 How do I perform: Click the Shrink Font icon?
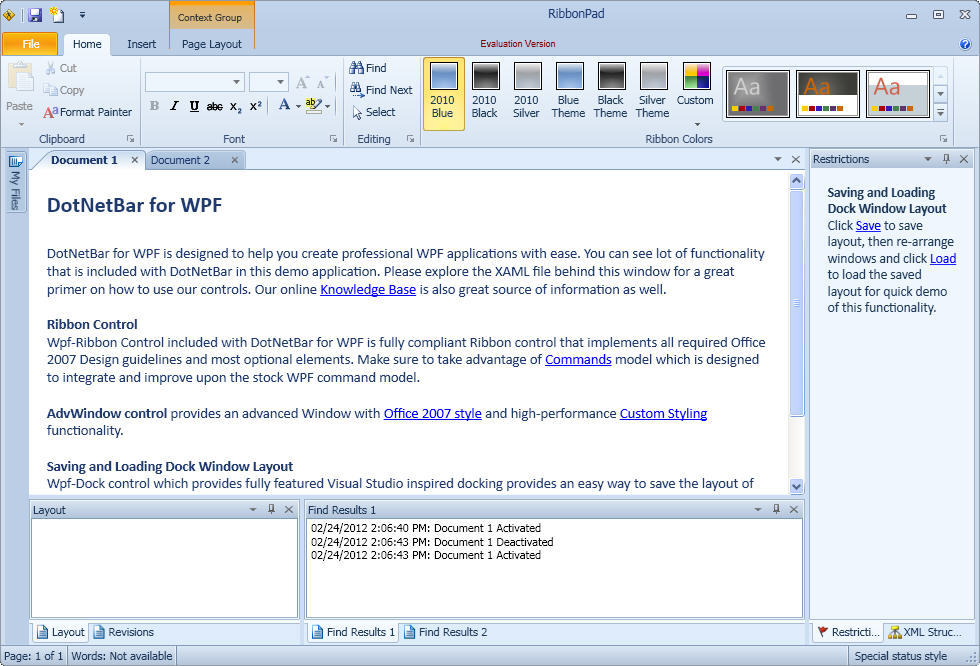[322, 82]
